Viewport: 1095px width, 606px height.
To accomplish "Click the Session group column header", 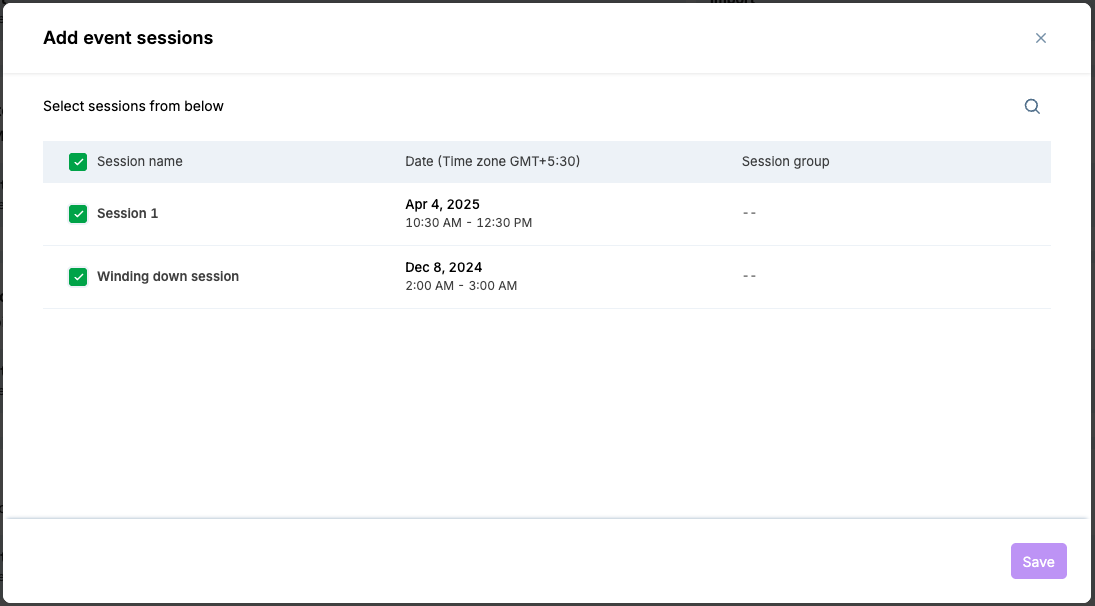I will click(785, 162).
